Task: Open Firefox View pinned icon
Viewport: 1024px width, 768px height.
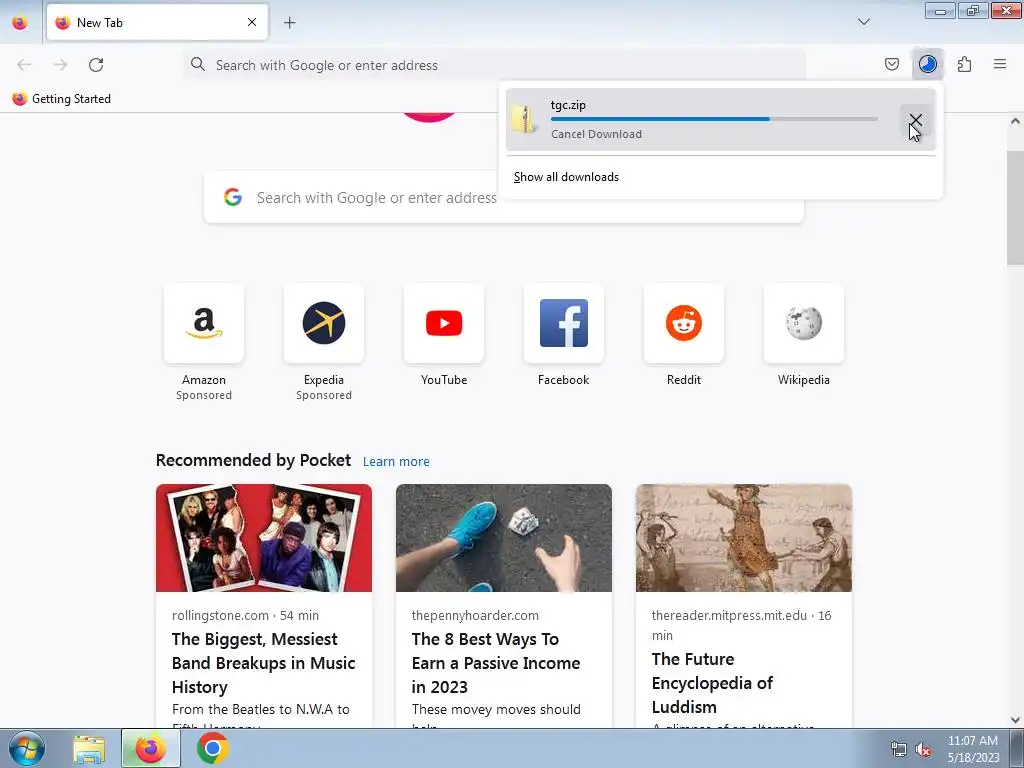Action: pyautogui.click(x=20, y=22)
